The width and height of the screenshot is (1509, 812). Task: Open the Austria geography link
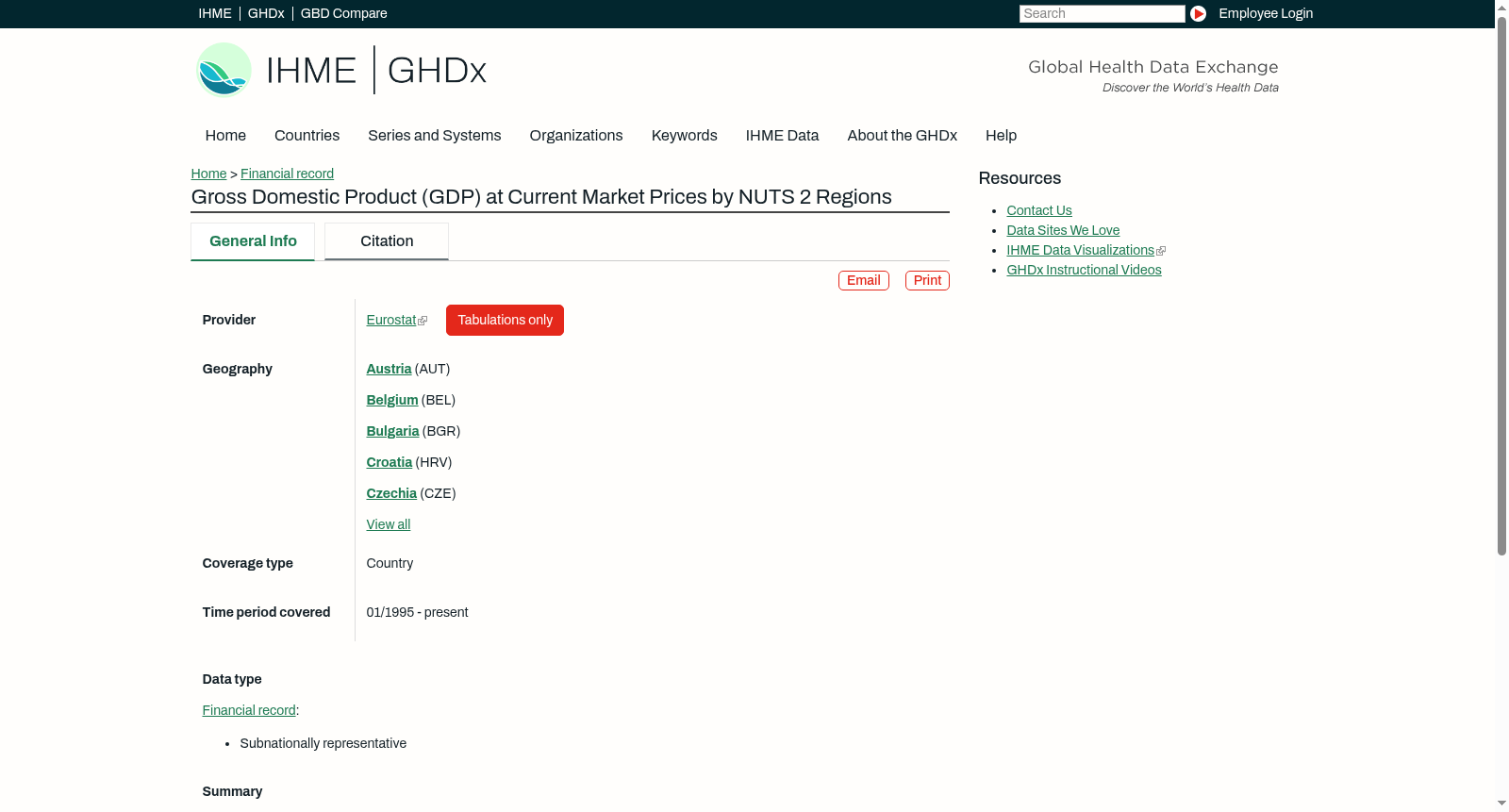click(389, 369)
